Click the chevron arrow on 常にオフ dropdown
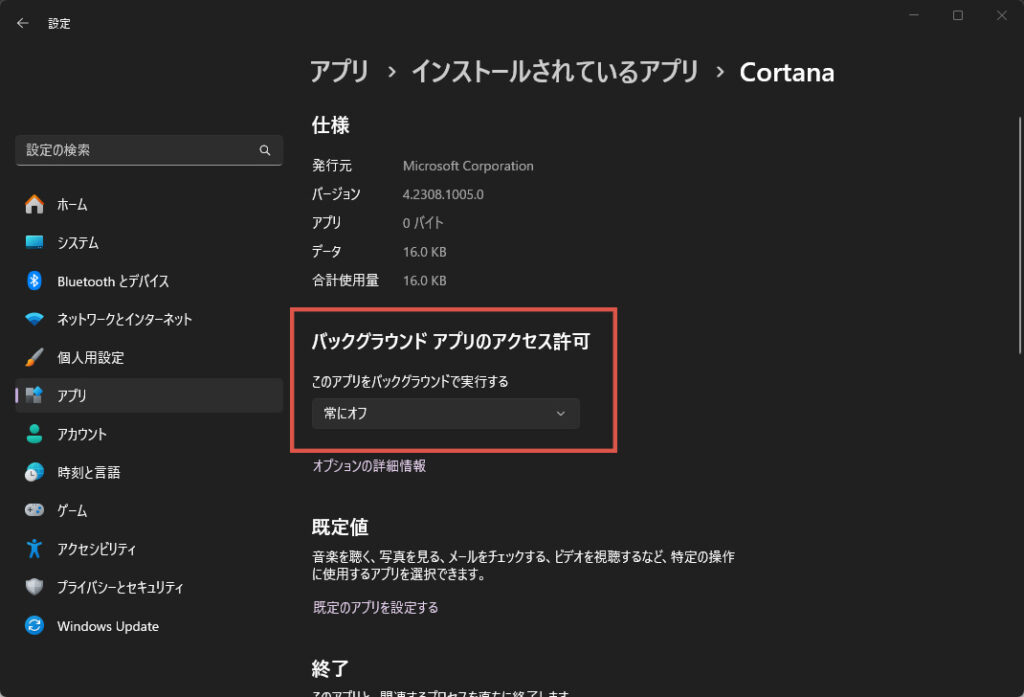 560,413
